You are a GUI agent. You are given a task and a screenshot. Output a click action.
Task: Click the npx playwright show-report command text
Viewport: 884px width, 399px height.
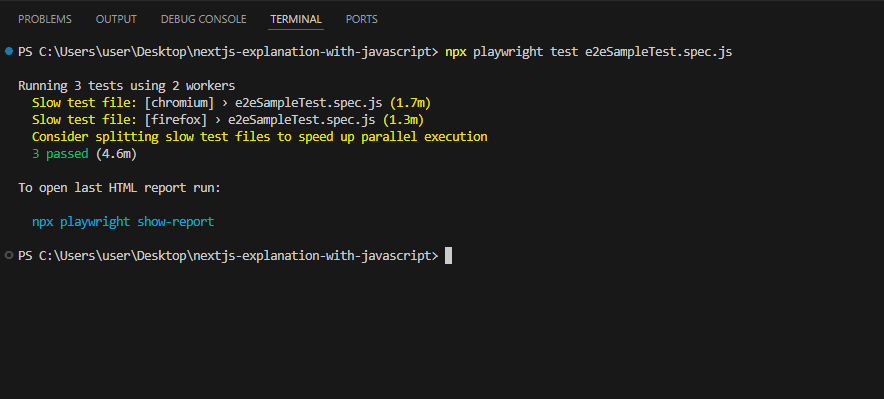123,222
